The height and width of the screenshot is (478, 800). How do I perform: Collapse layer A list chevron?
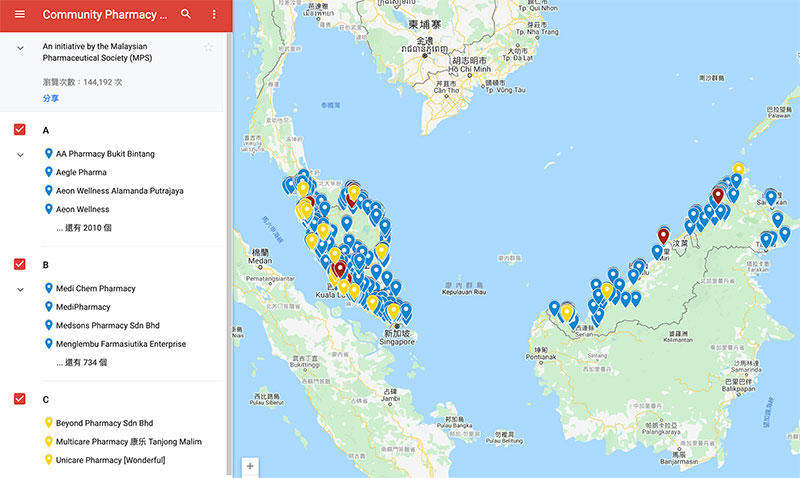pos(20,155)
